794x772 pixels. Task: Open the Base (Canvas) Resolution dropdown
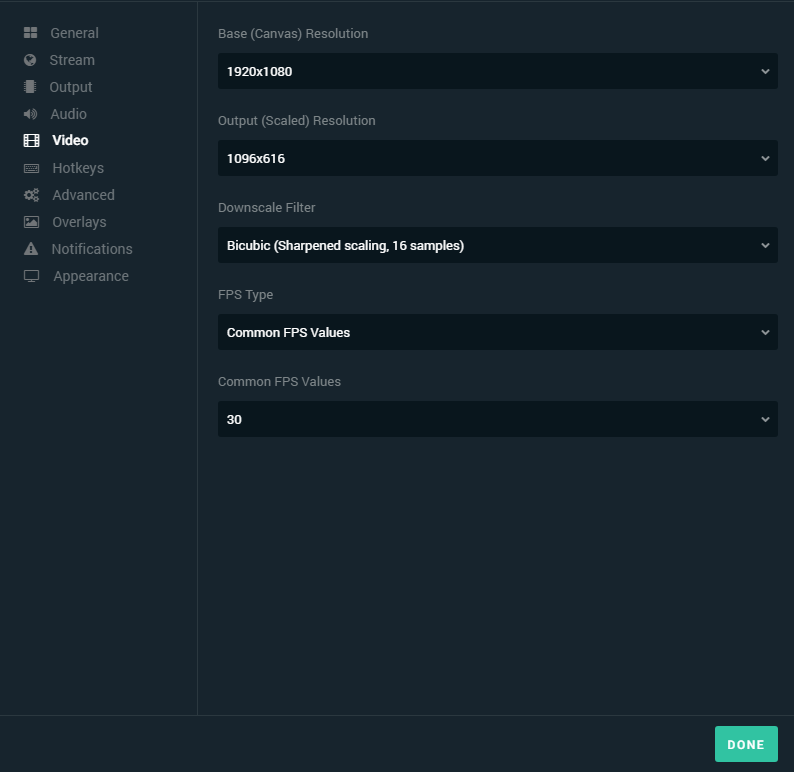[498, 71]
